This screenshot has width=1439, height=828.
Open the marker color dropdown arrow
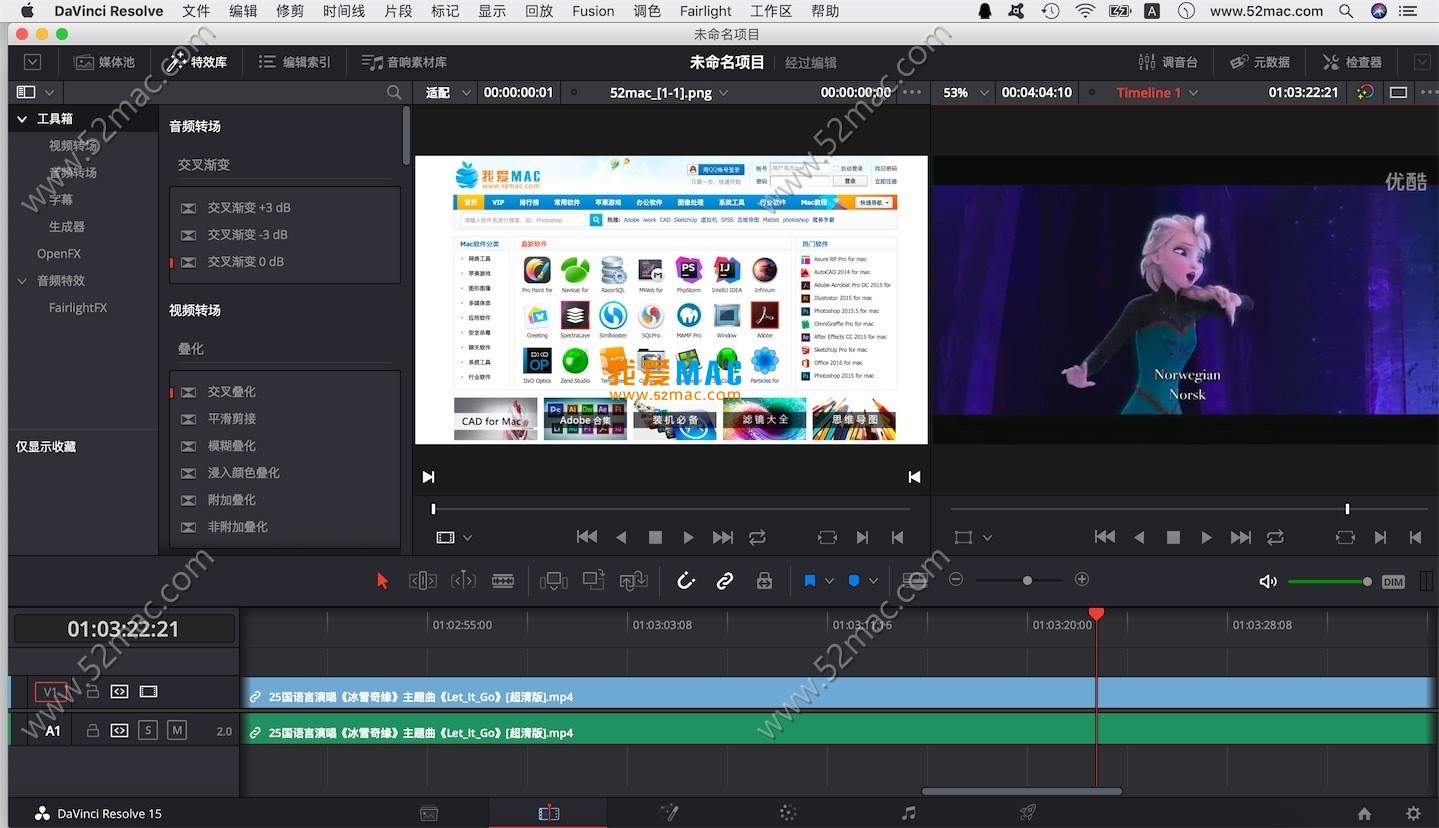(x=873, y=580)
